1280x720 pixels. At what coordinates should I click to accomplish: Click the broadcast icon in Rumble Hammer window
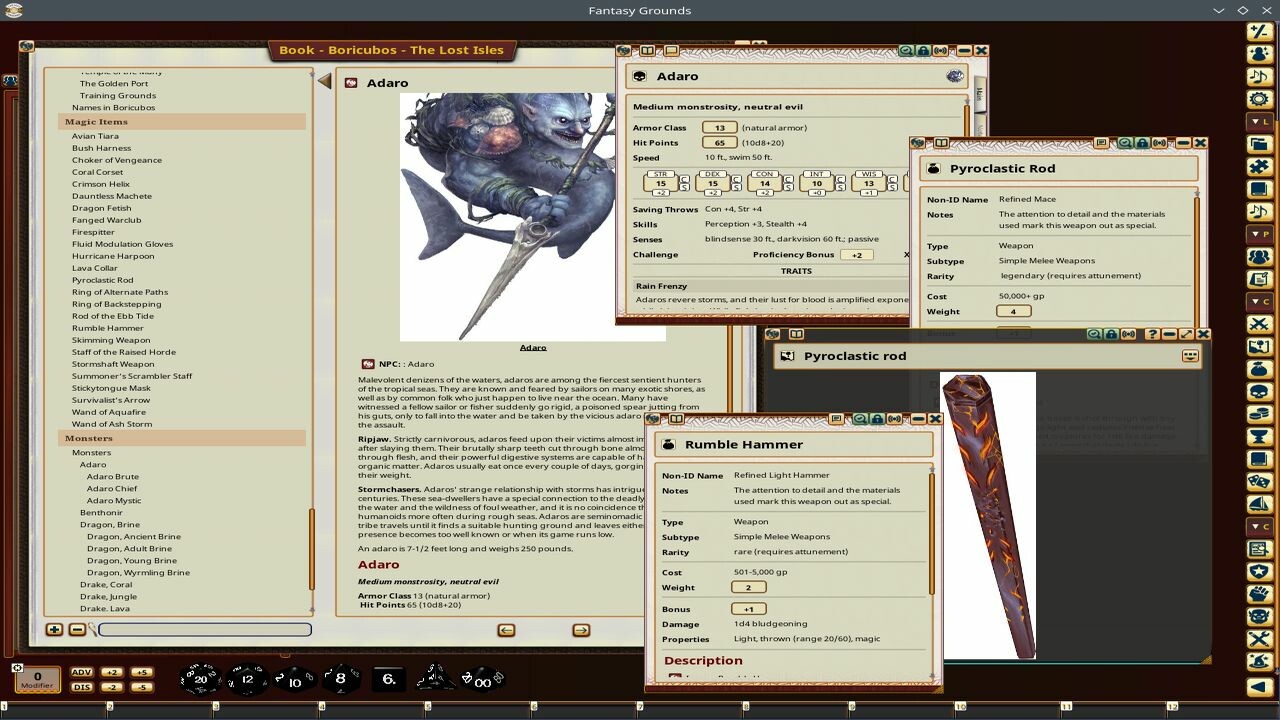tap(895, 419)
